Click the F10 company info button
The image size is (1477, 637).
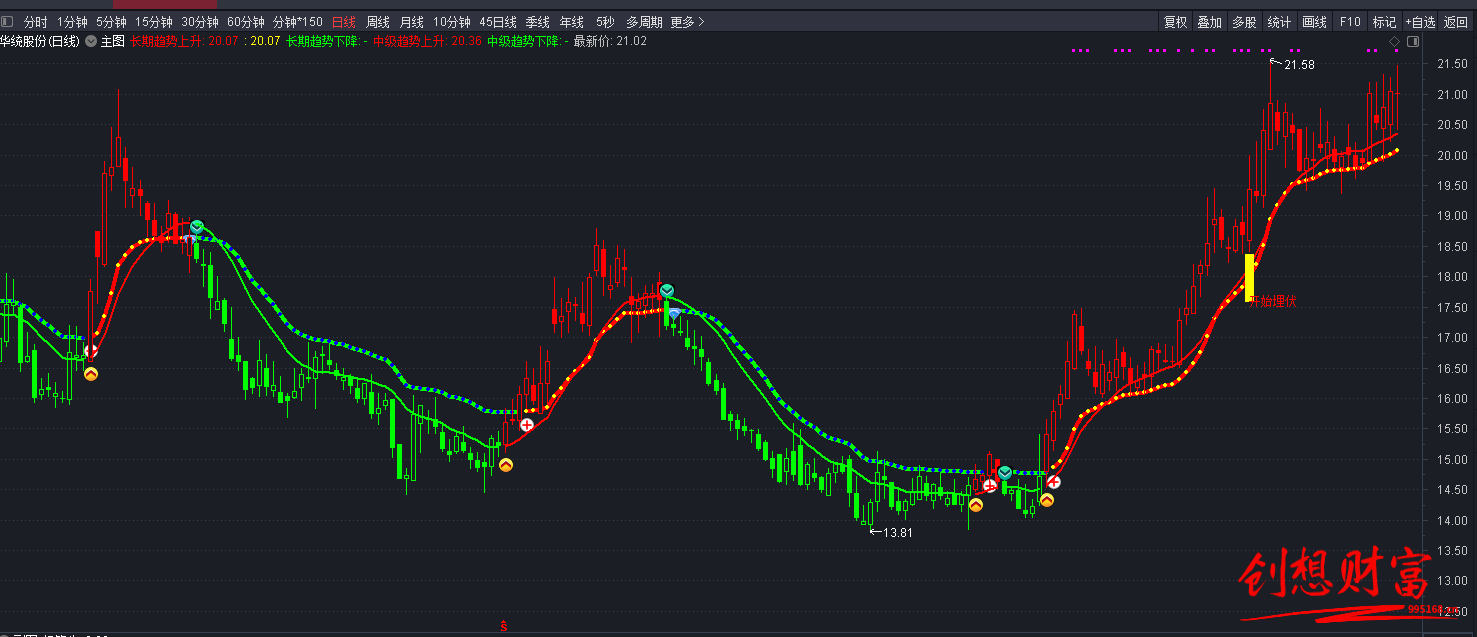pyautogui.click(x=1350, y=22)
